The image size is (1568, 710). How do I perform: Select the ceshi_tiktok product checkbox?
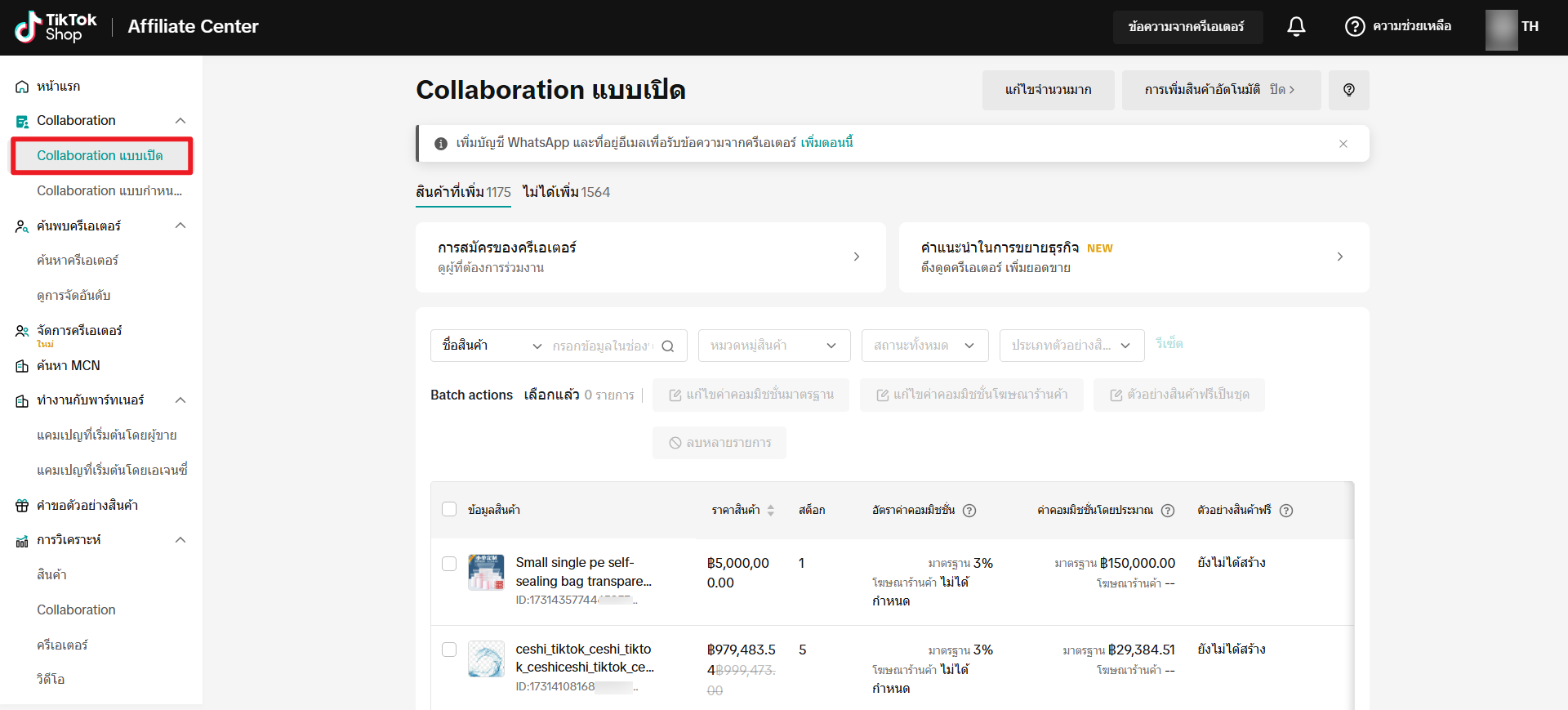click(x=449, y=650)
